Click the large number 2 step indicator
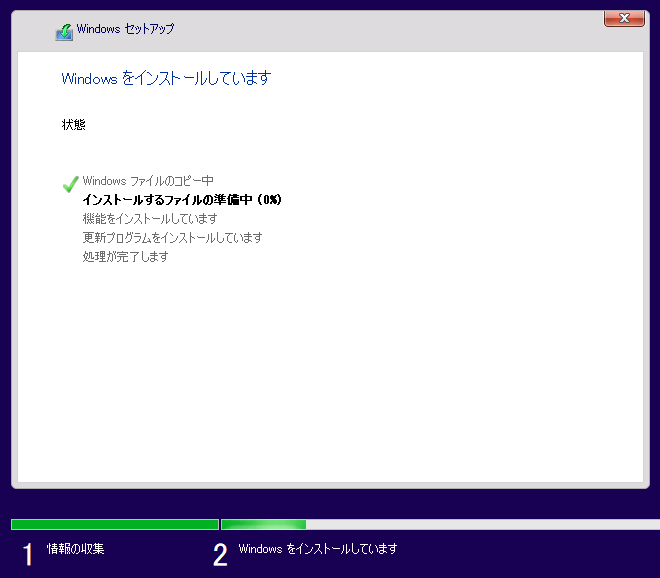 pyautogui.click(x=220, y=554)
